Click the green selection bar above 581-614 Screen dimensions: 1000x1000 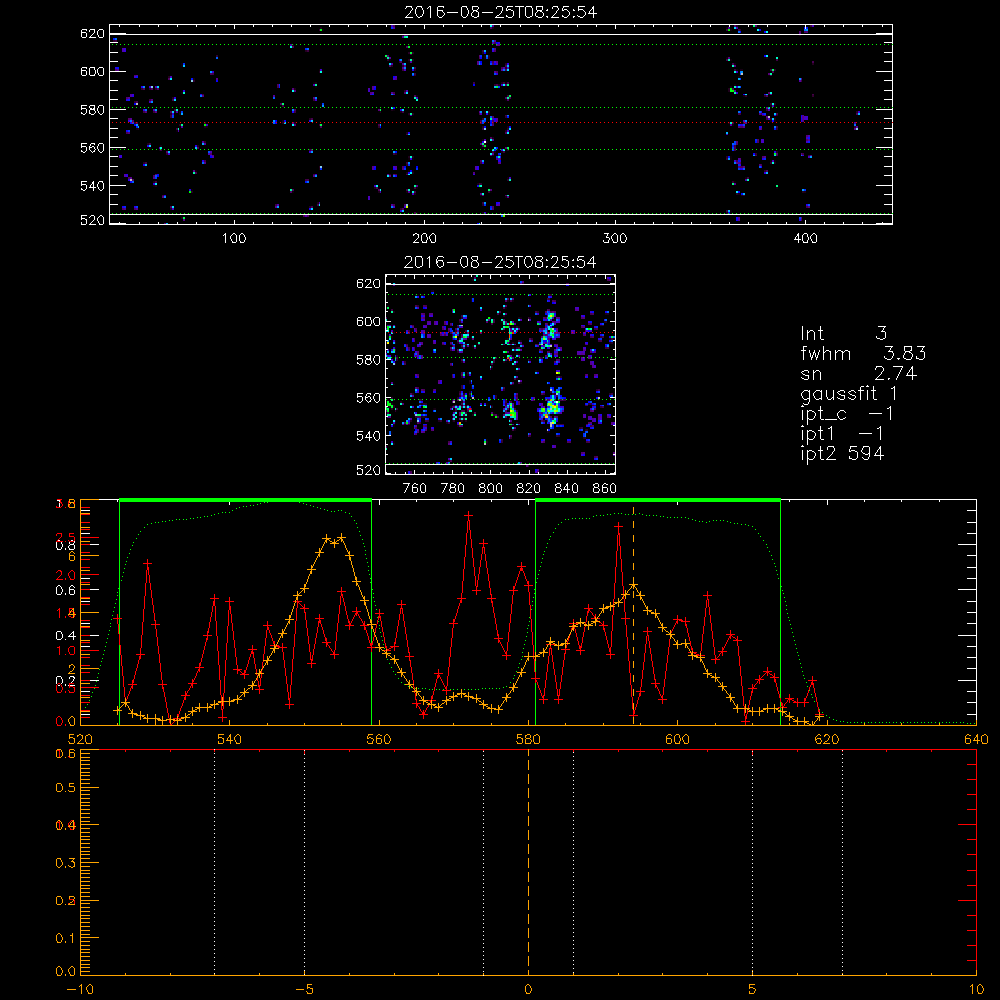pyautogui.click(x=658, y=501)
